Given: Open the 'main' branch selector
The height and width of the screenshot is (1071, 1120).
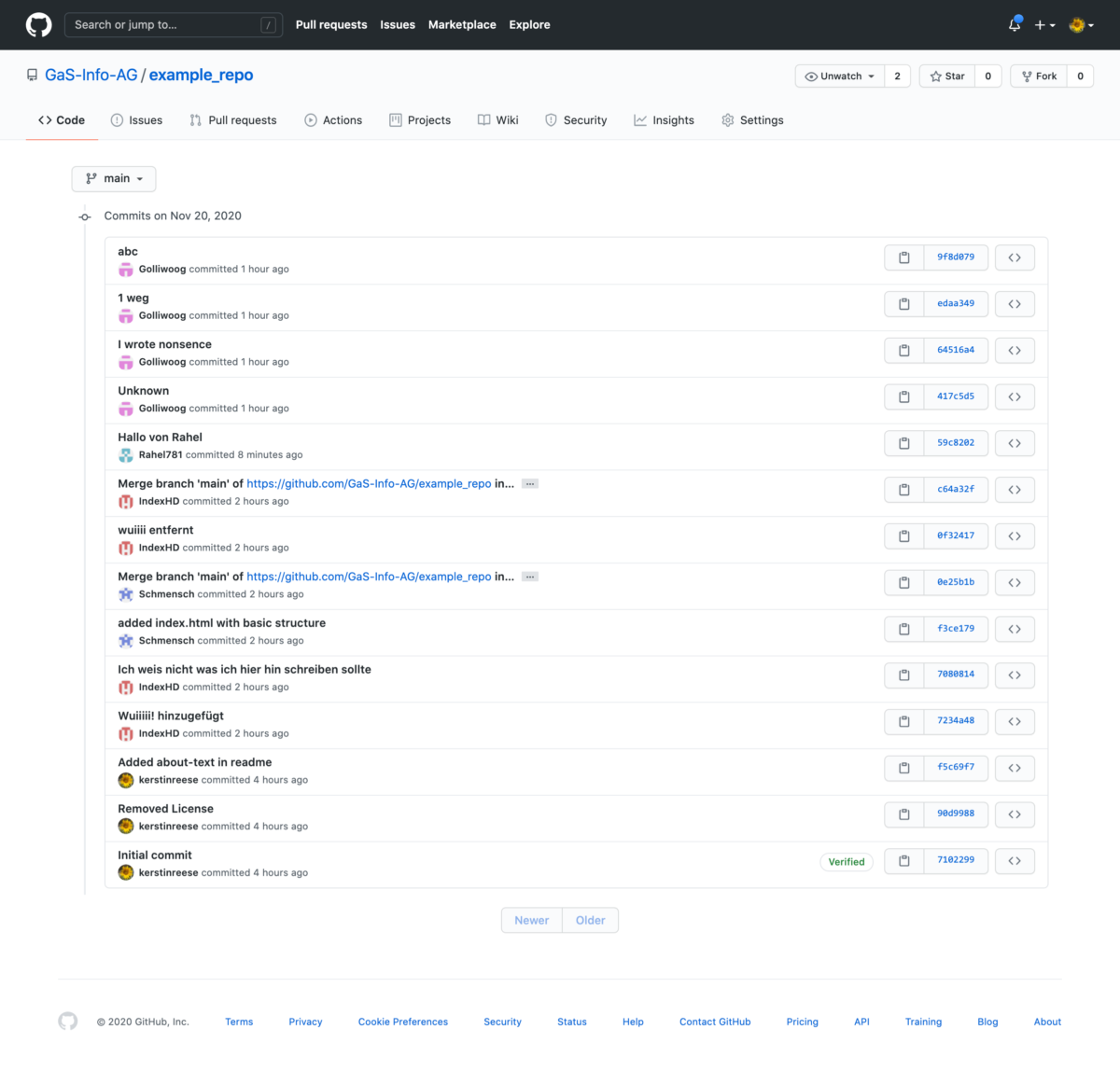Looking at the screenshot, I should click(x=113, y=178).
